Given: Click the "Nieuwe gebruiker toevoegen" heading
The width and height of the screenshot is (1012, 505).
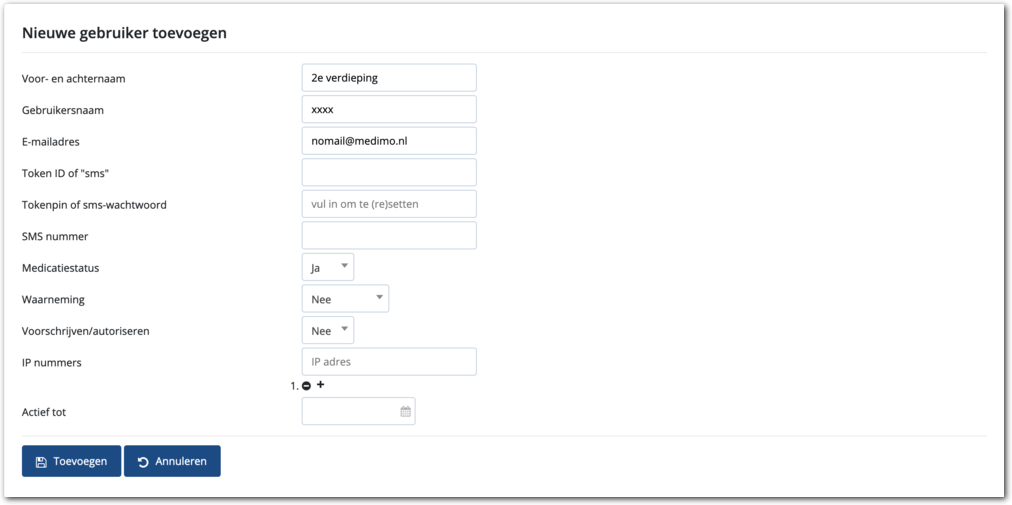Looking at the screenshot, I should coord(124,33).
